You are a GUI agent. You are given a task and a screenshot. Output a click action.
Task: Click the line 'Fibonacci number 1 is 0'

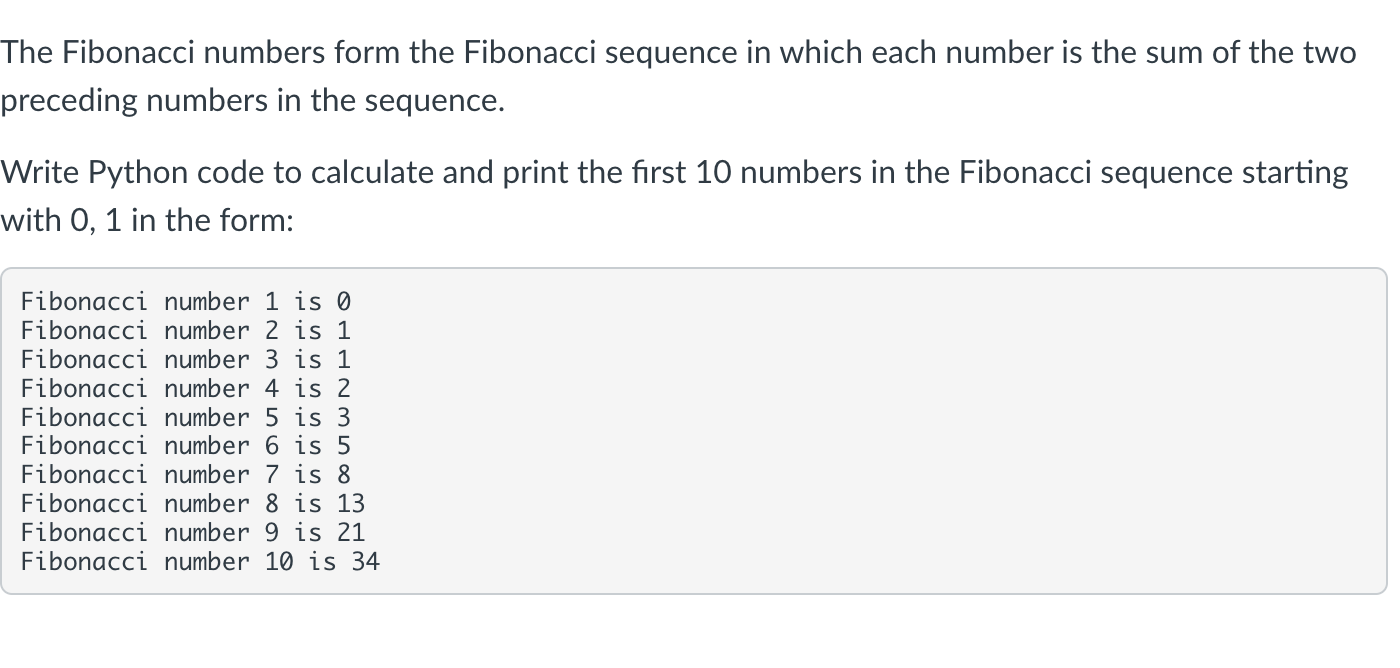tap(186, 302)
